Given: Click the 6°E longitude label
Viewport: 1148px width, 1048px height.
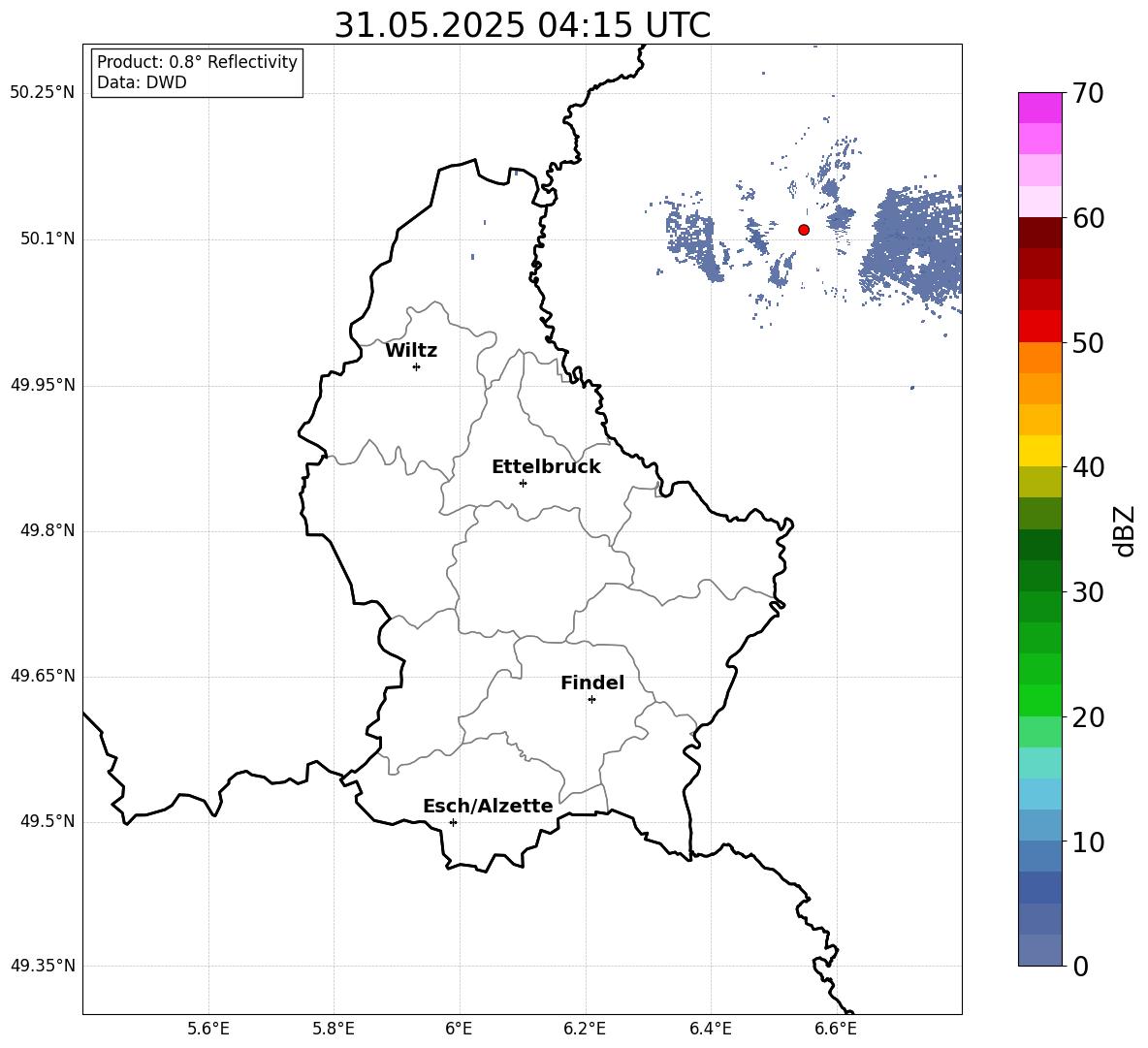Looking at the screenshot, I should pyautogui.click(x=459, y=1029).
